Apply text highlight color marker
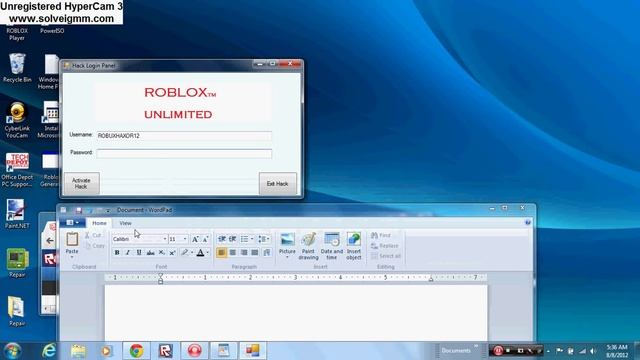This screenshot has height=360, width=640. (184, 253)
